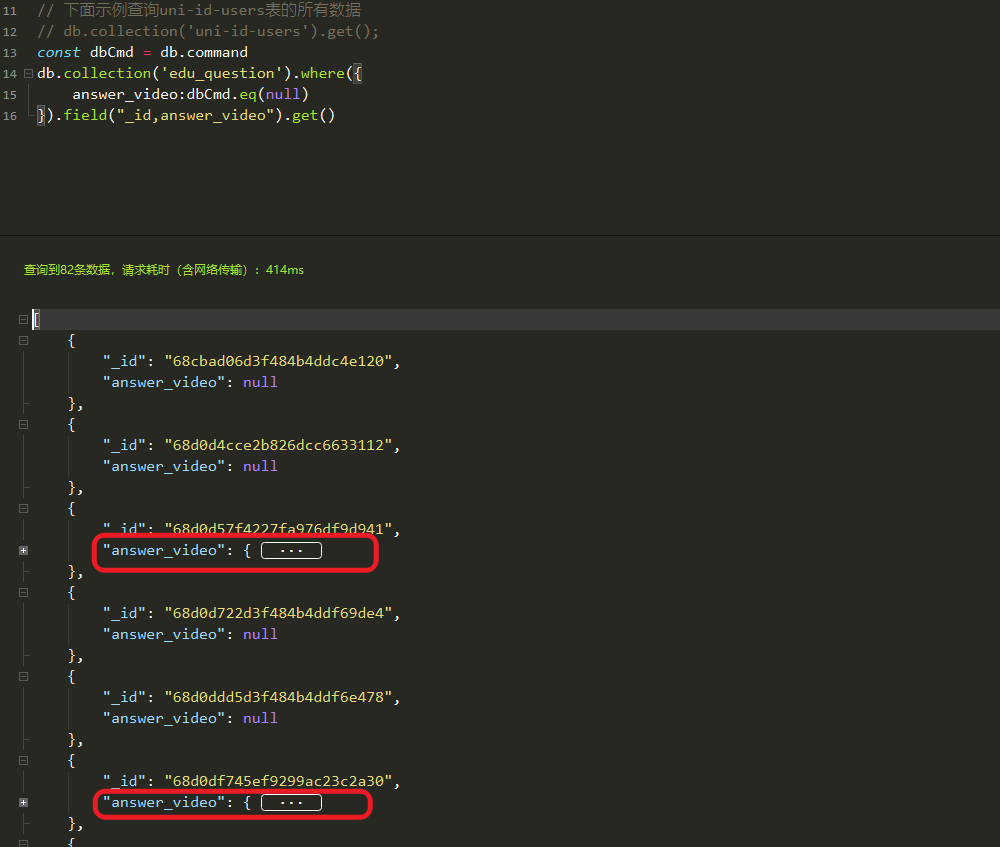This screenshot has height=847, width=1000.
Task: Expand answer_video via plus icon under 68d0d57f4227fa976df9d941
Action: (23, 551)
